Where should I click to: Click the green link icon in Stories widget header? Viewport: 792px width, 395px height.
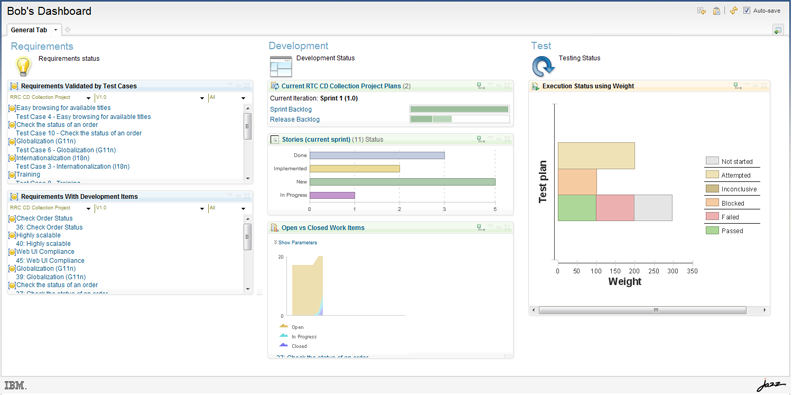coord(481,139)
